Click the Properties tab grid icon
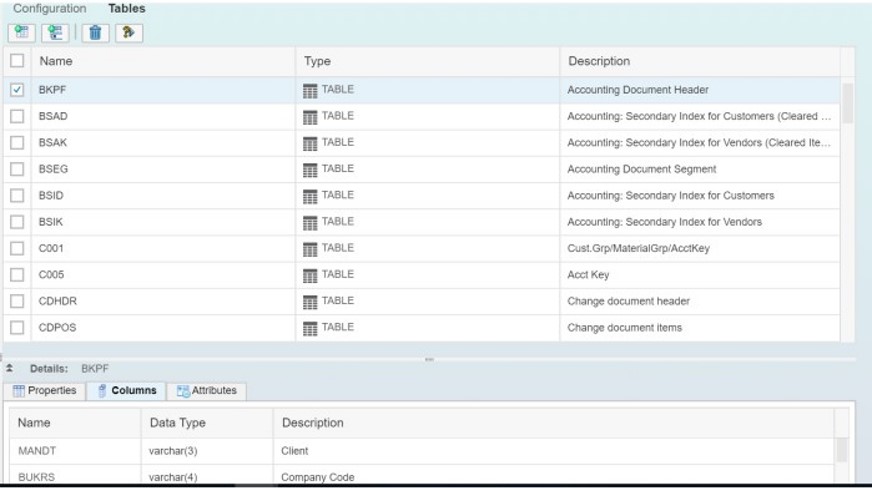Viewport: 872px width, 488px height. tap(19, 391)
